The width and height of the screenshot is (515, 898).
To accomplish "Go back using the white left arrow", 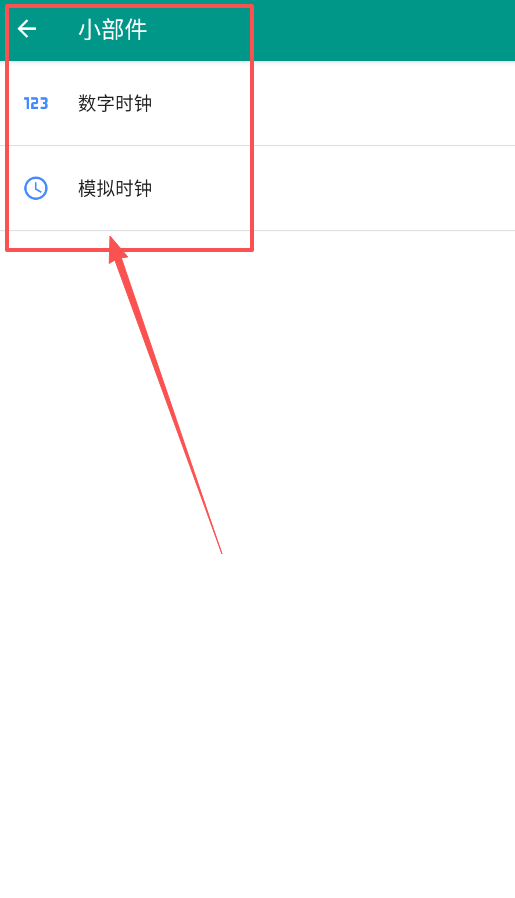I will 27,29.
